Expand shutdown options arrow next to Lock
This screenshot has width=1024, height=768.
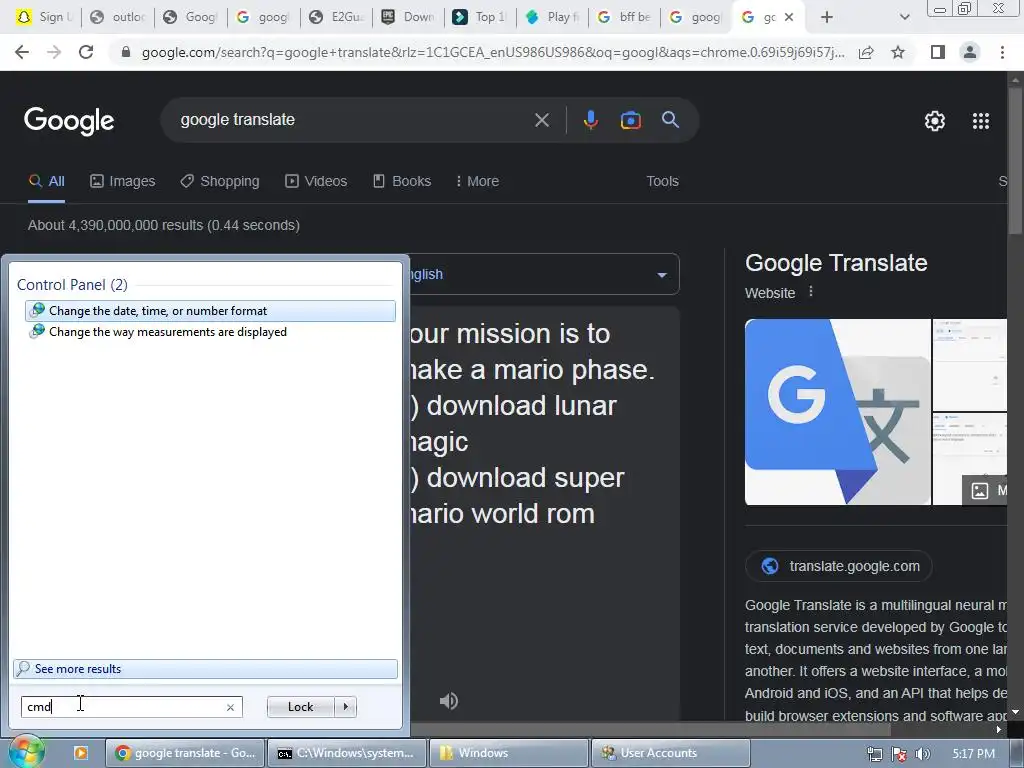pos(345,707)
